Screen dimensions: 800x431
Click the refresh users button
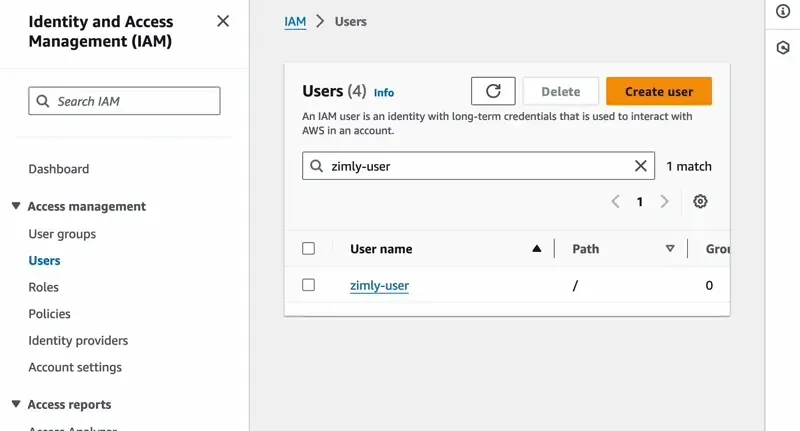(x=493, y=91)
